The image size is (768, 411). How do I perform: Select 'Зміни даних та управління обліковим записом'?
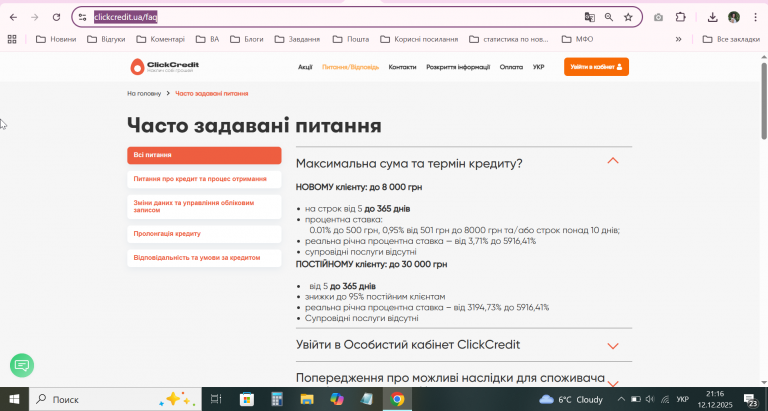click(x=204, y=207)
